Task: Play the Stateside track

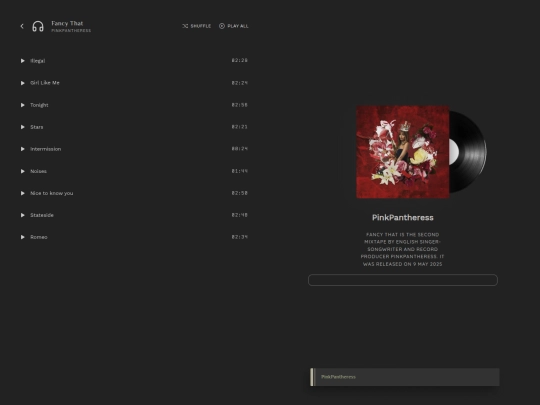Action: point(23,215)
